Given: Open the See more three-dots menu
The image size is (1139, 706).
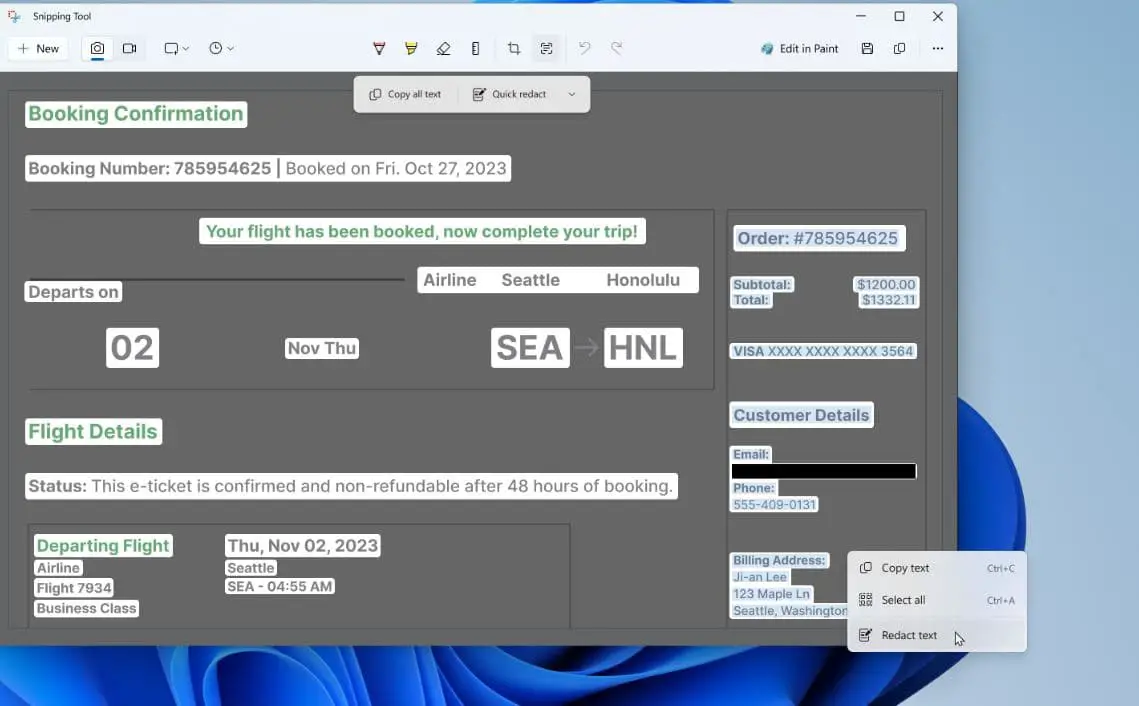Looking at the screenshot, I should click(938, 49).
